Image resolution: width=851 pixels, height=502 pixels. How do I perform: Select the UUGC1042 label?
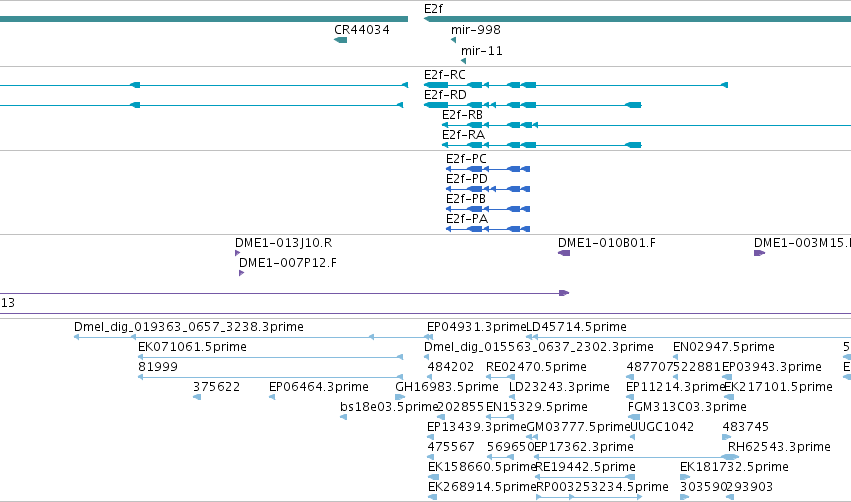[x=662, y=428]
